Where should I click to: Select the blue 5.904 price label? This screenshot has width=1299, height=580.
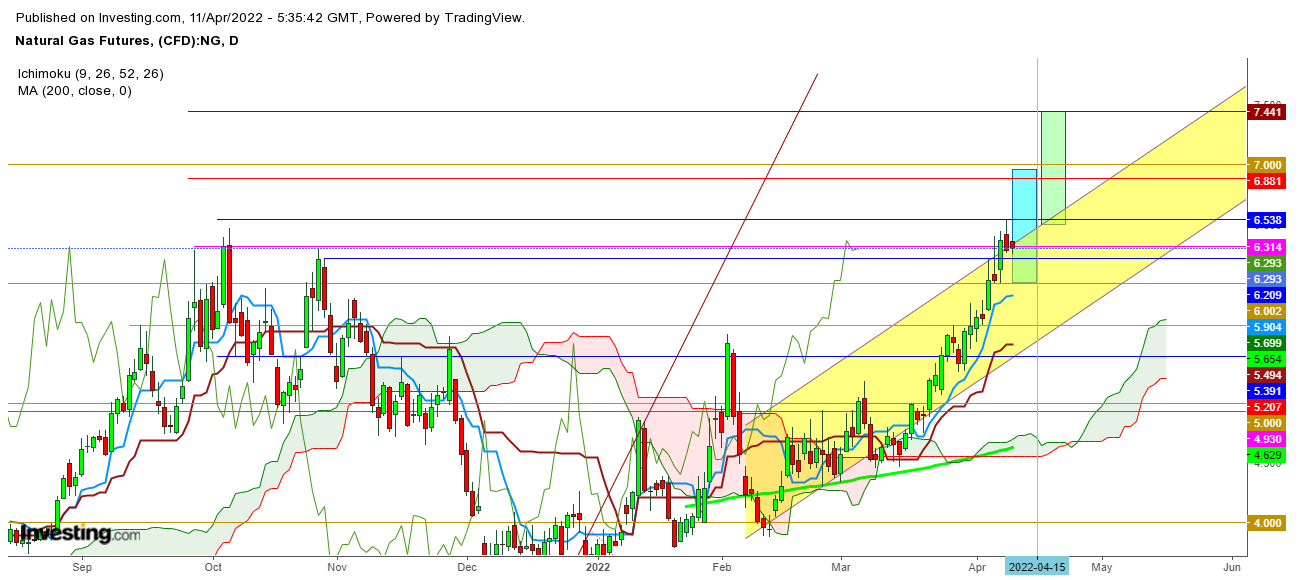(x=1267, y=327)
